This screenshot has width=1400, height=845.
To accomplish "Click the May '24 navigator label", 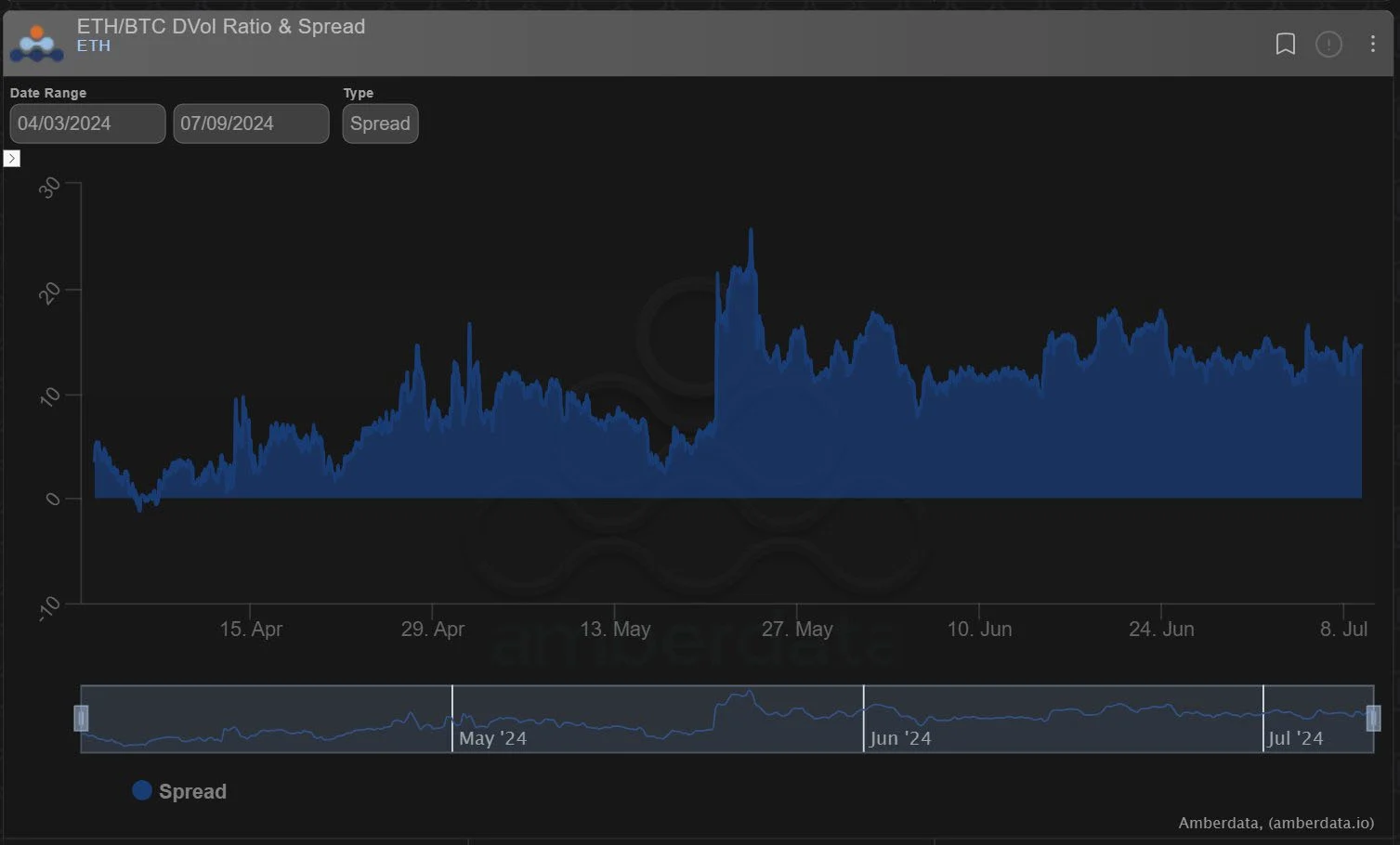I will pyautogui.click(x=492, y=738).
